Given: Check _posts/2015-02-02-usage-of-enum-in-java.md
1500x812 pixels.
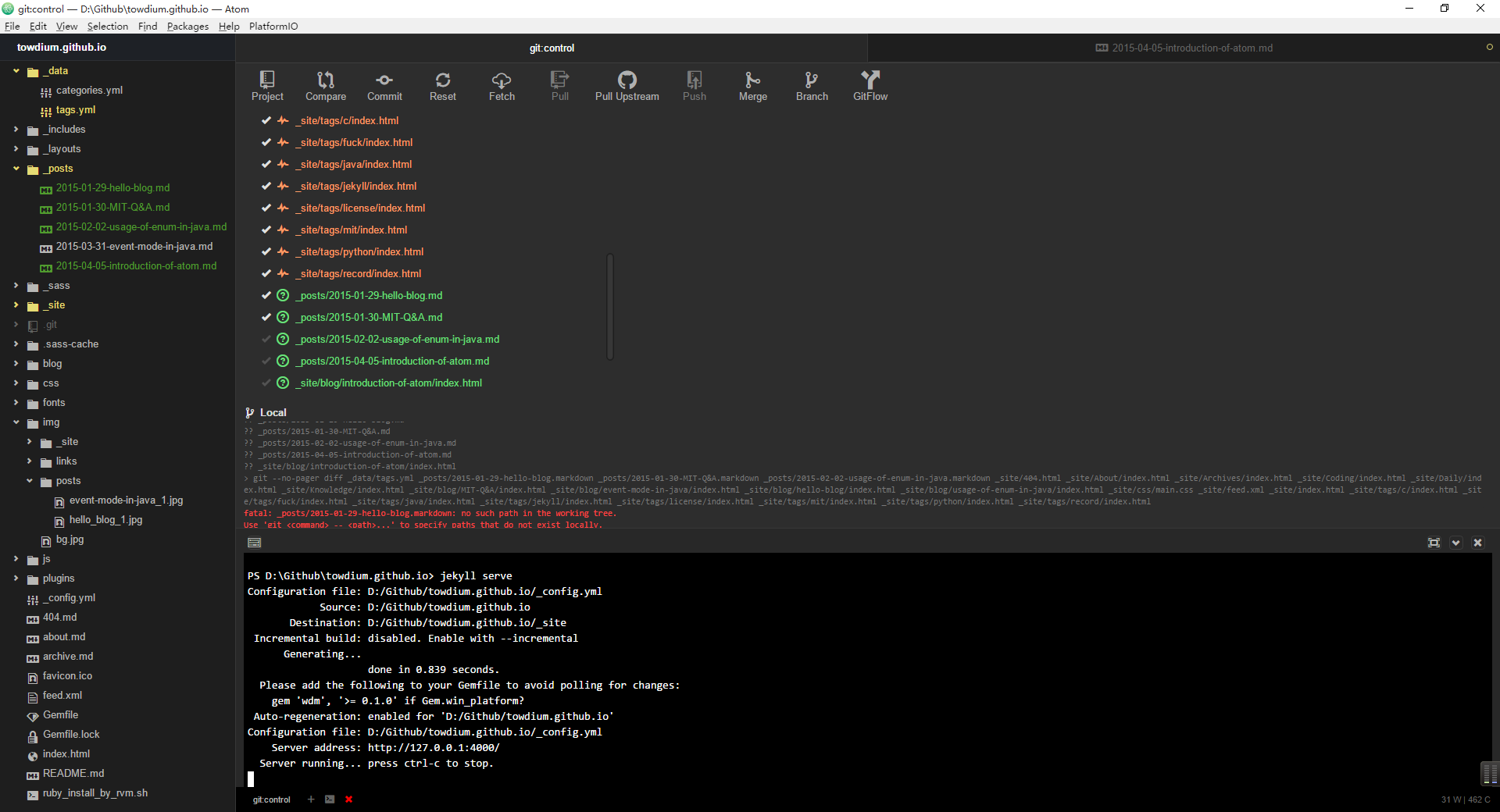Looking at the screenshot, I should pos(266,339).
